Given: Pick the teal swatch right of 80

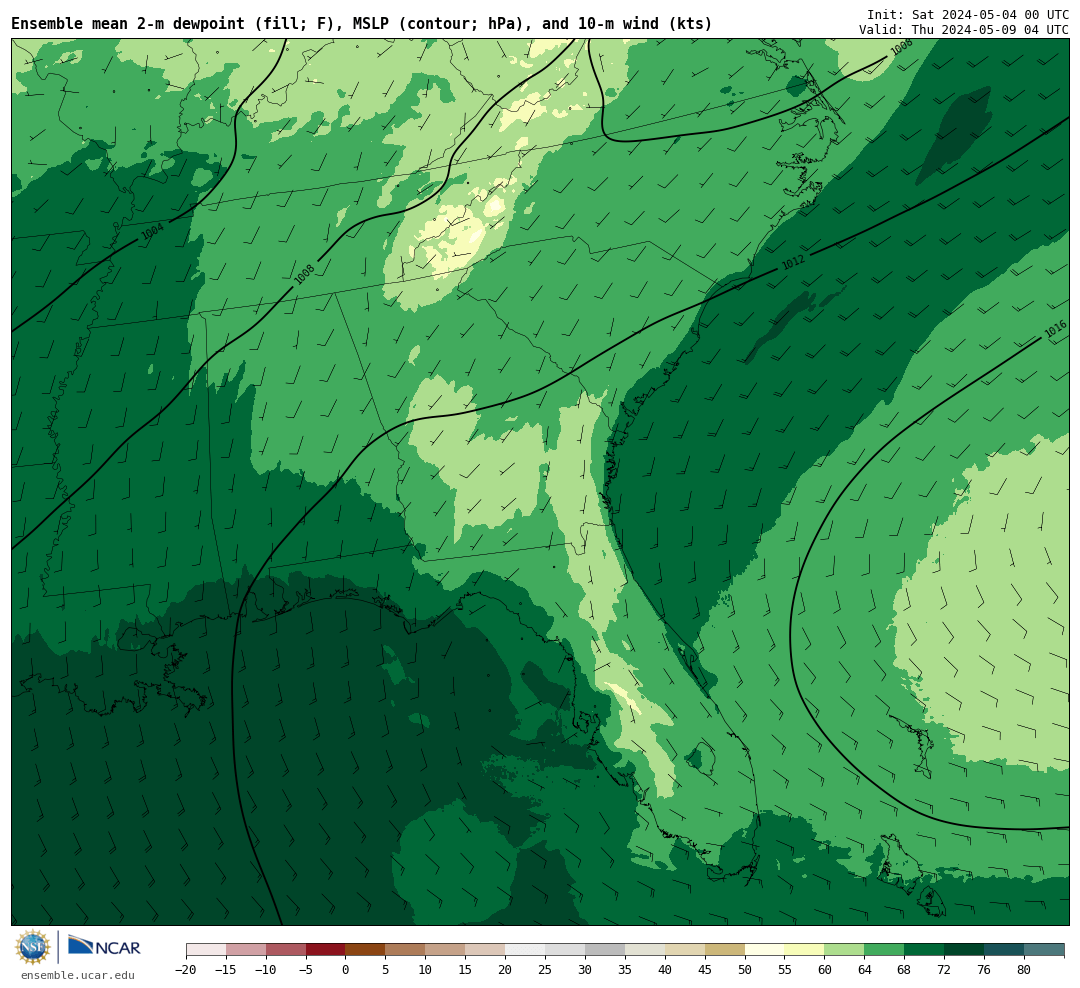Looking at the screenshot, I should point(1044,950).
